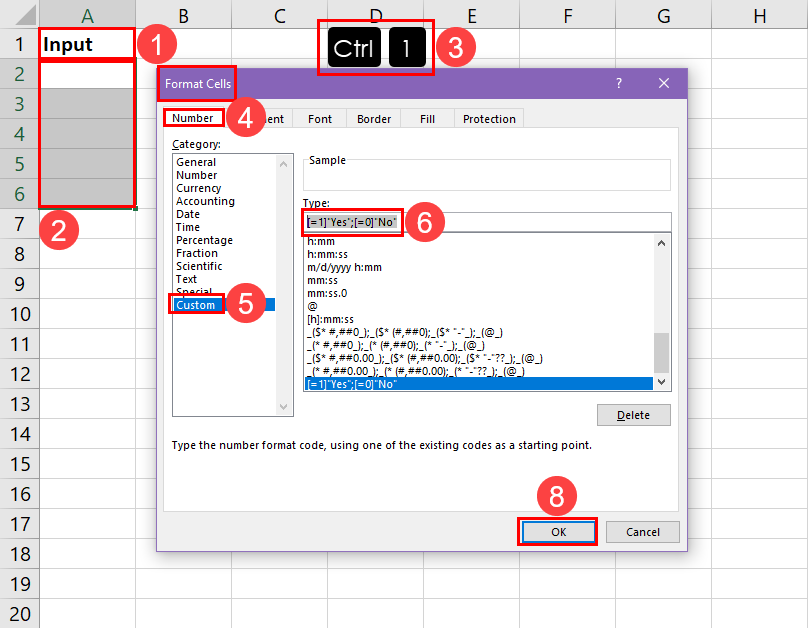Image resolution: width=808 pixels, height=628 pixels.
Task: Close the Format Cells dialog
Action: (664, 83)
